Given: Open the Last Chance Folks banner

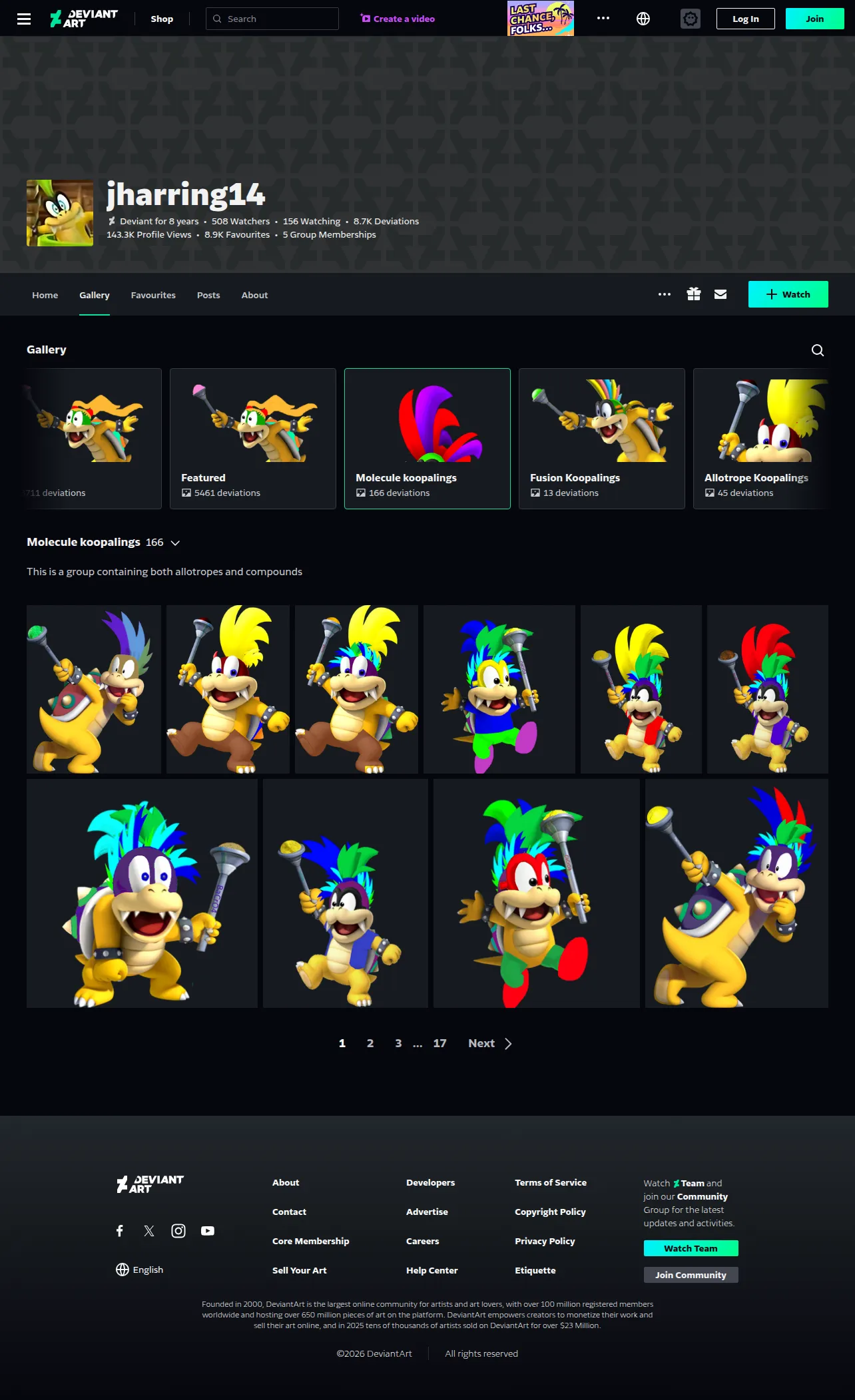Looking at the screenshot, I should (x=541, y=19).
